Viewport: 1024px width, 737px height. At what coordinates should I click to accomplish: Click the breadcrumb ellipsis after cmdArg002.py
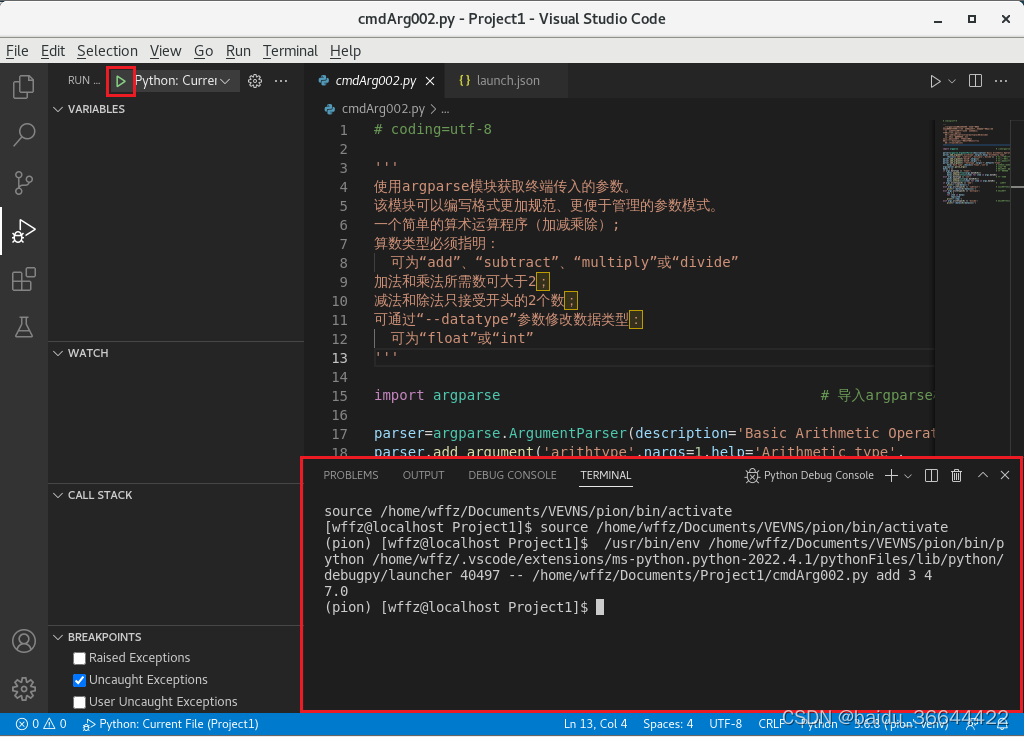(445, 110)
